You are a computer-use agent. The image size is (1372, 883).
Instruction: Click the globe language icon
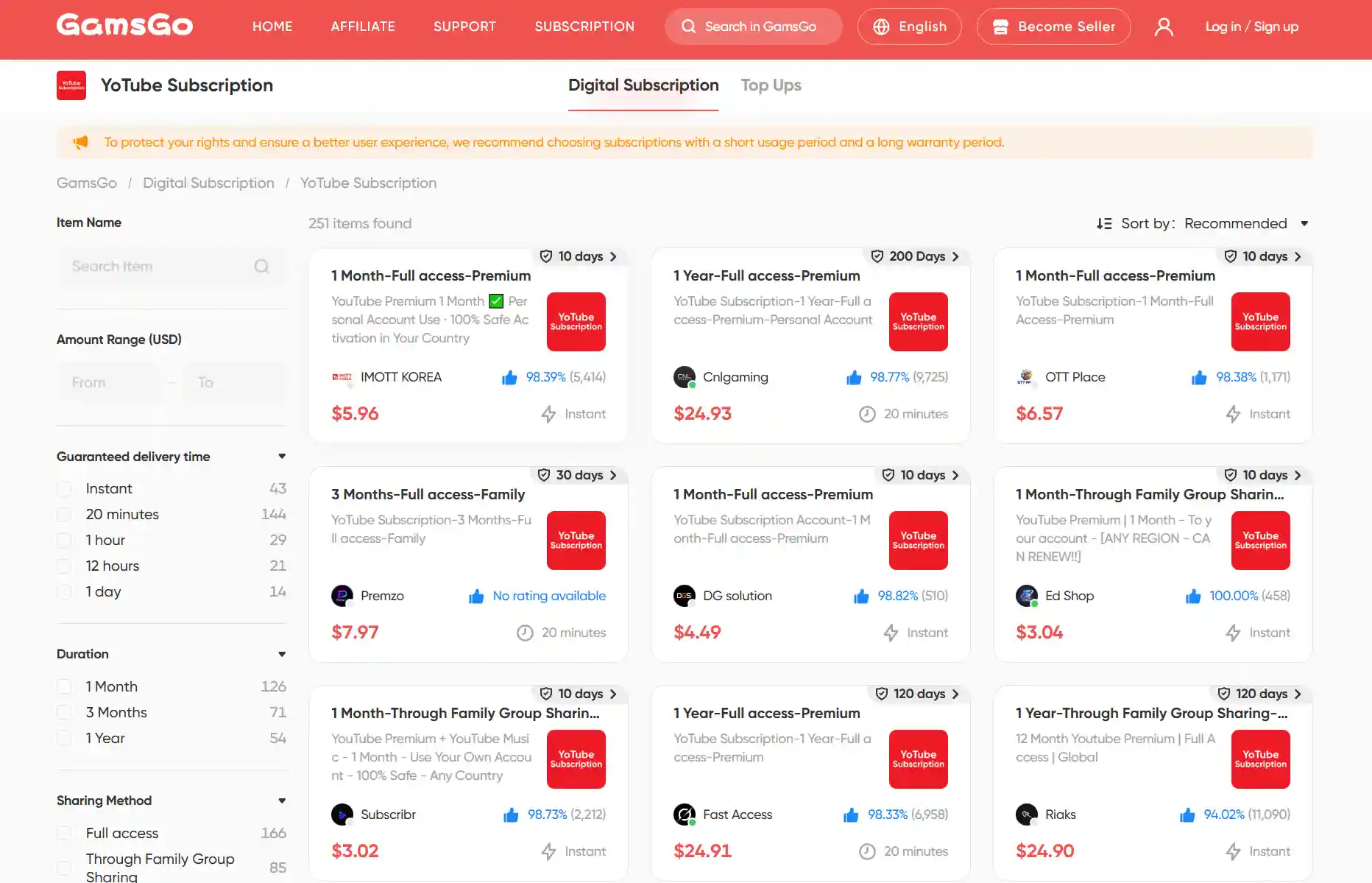[x=881, y=27]
